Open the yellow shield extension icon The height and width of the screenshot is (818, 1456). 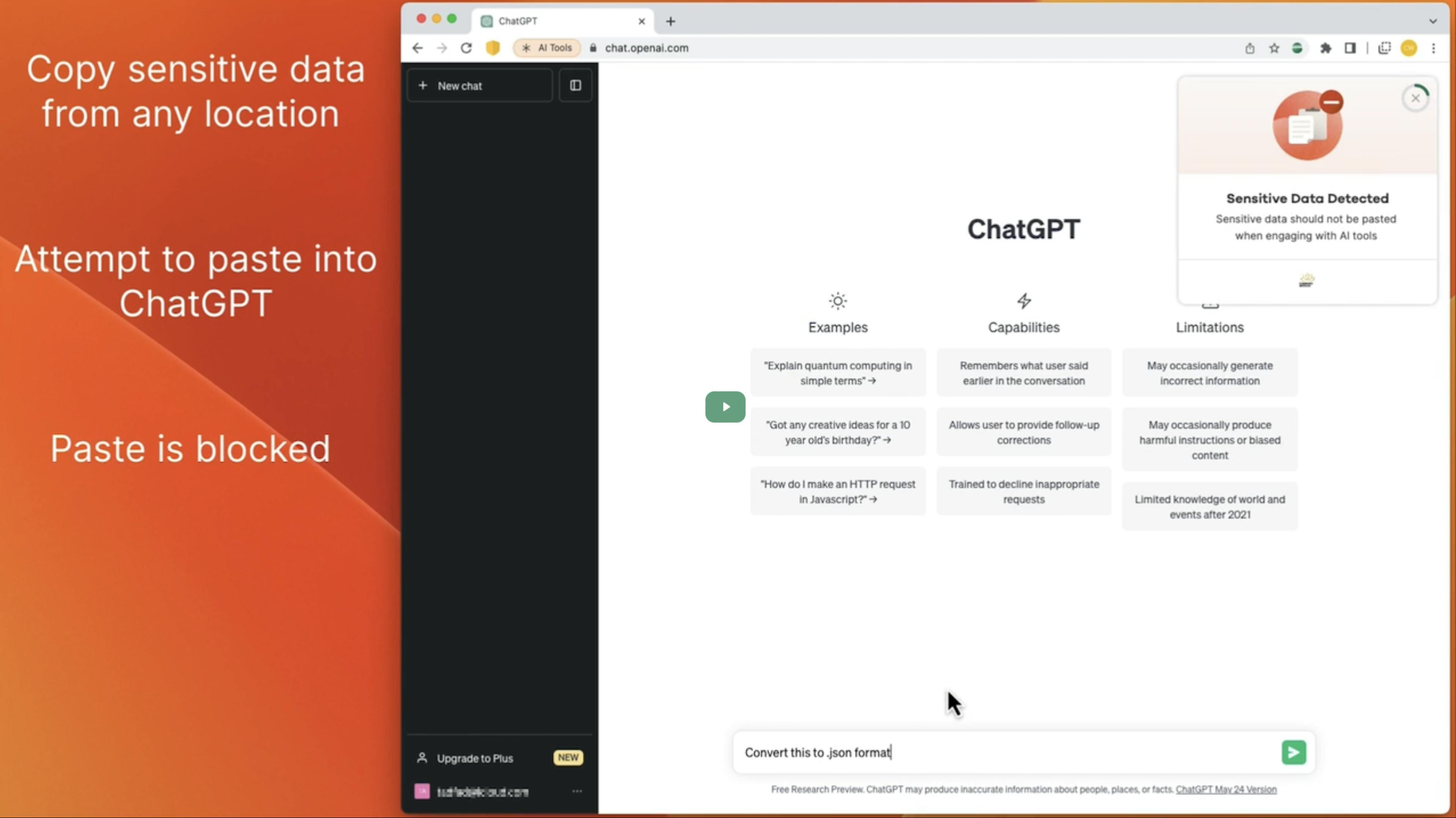click(493, 48)
